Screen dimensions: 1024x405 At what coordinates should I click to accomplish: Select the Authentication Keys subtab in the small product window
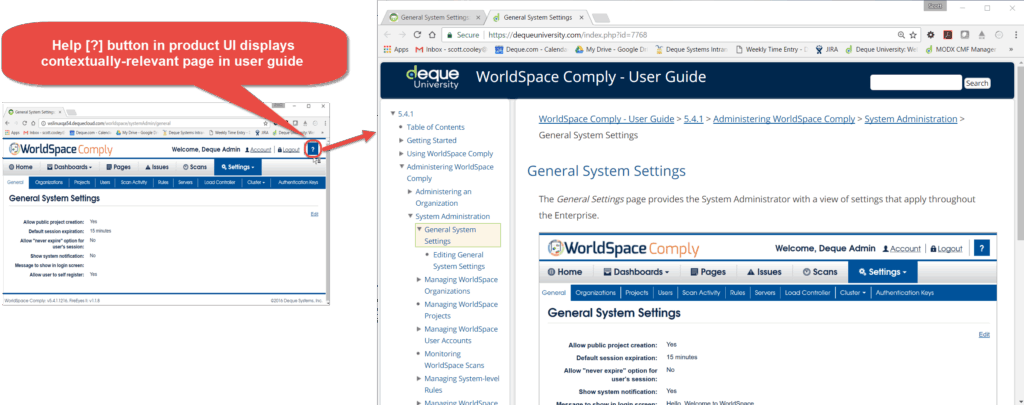(298, 183)
